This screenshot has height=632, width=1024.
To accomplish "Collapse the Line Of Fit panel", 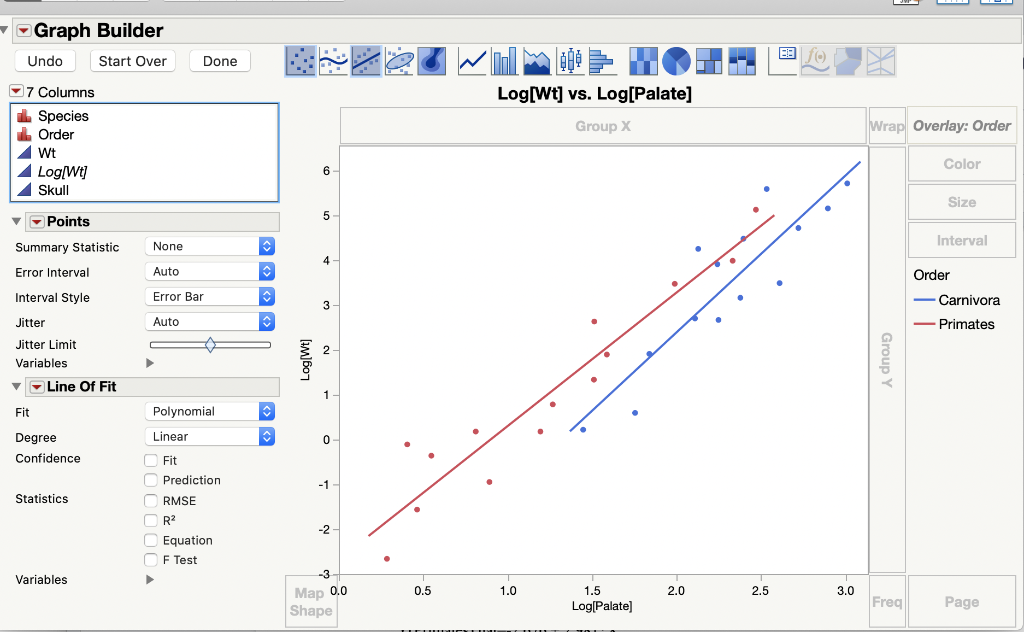I will 17,387.
